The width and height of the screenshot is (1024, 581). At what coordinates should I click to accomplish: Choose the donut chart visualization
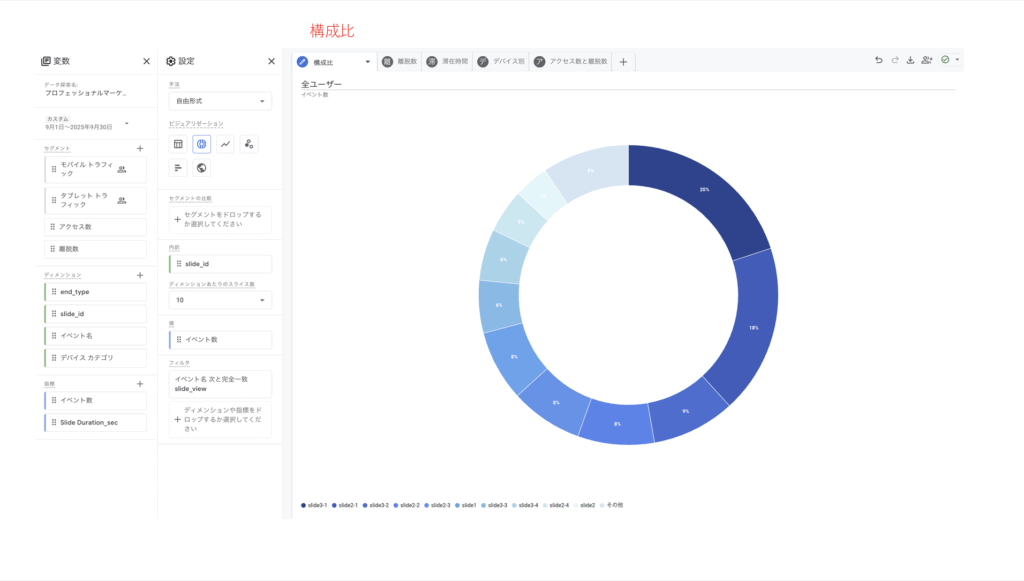click(201, 144)
